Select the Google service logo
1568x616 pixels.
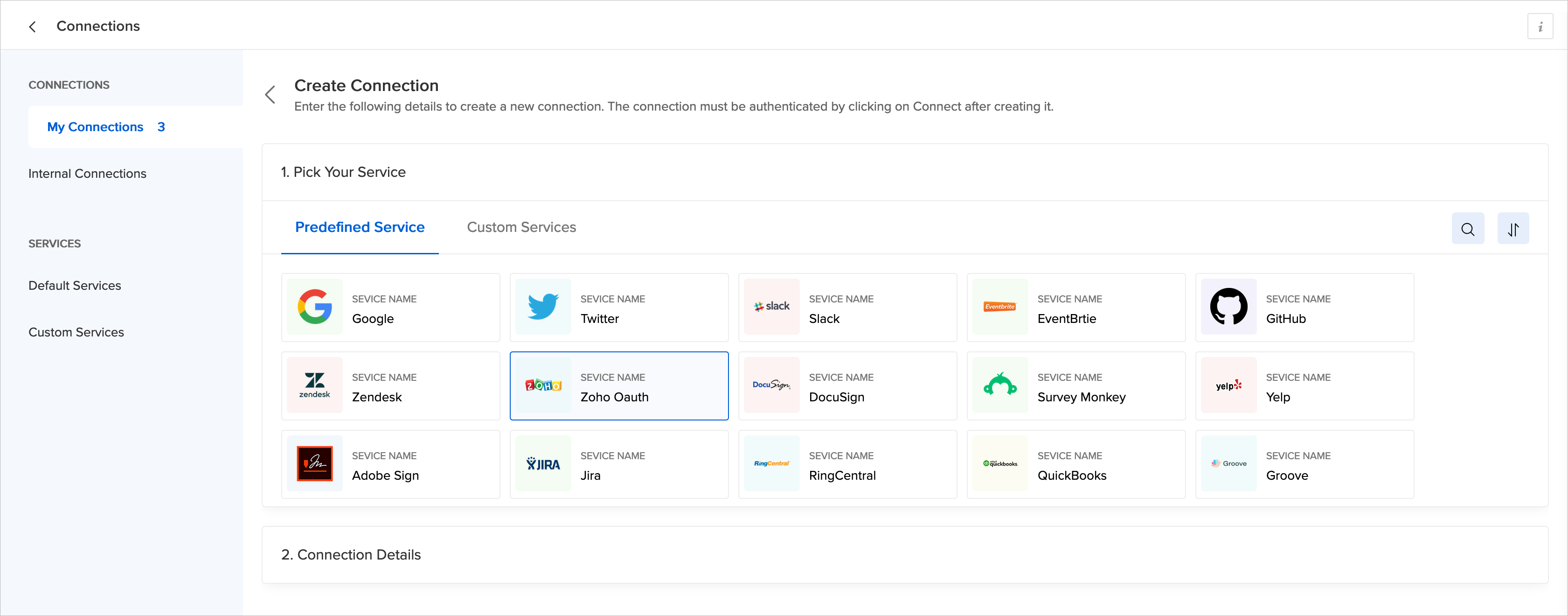click(x=315, y=307)
